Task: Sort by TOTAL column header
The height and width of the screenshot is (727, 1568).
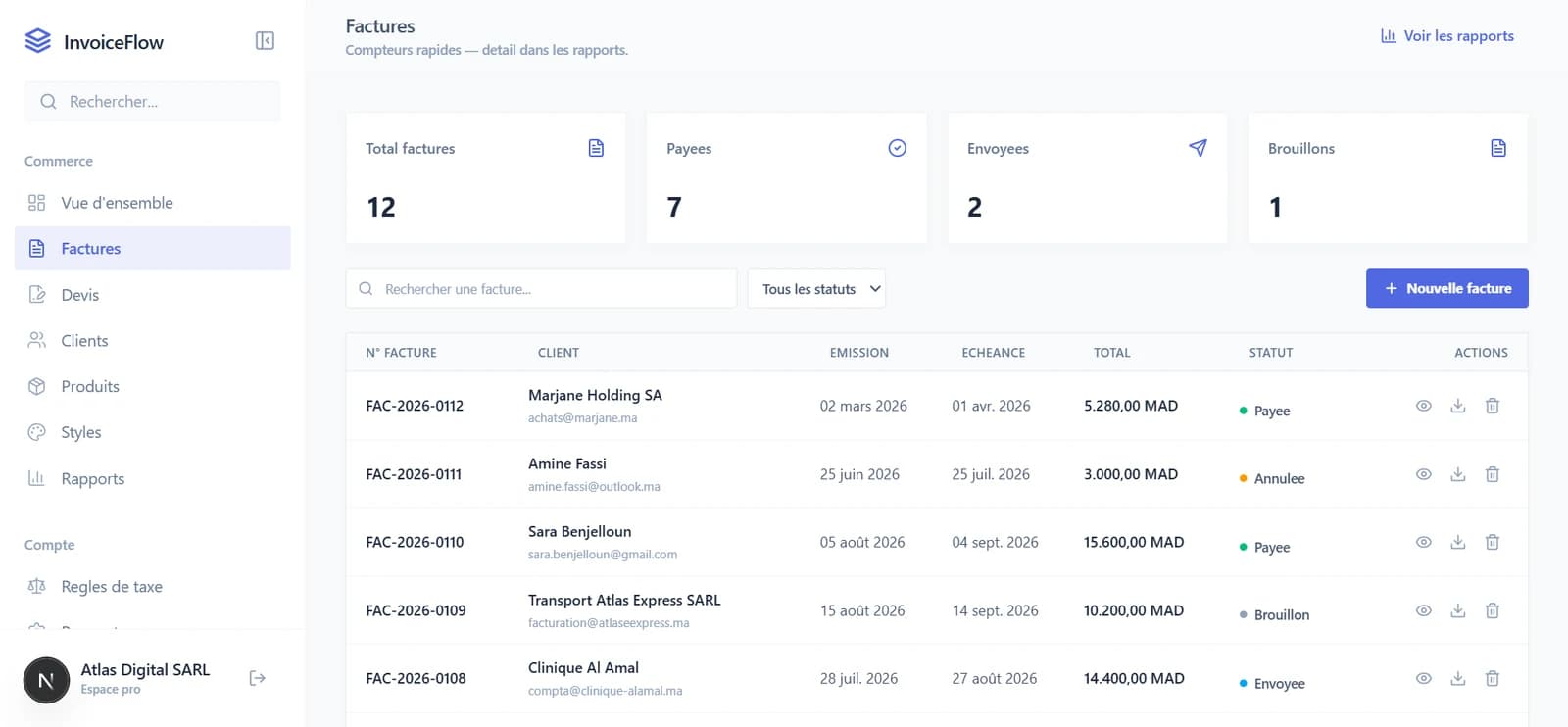Action: pyautogui.click(x=1112, y=353)
